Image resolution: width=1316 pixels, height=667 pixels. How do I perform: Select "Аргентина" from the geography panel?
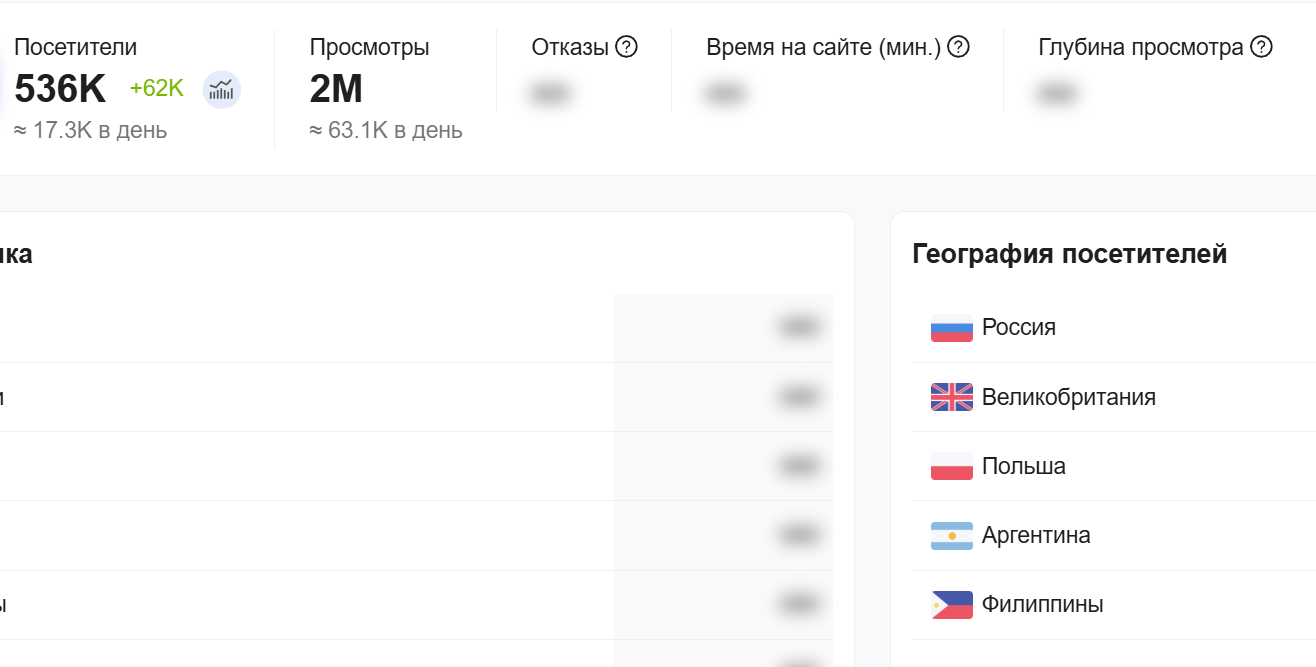(1037, 535)
